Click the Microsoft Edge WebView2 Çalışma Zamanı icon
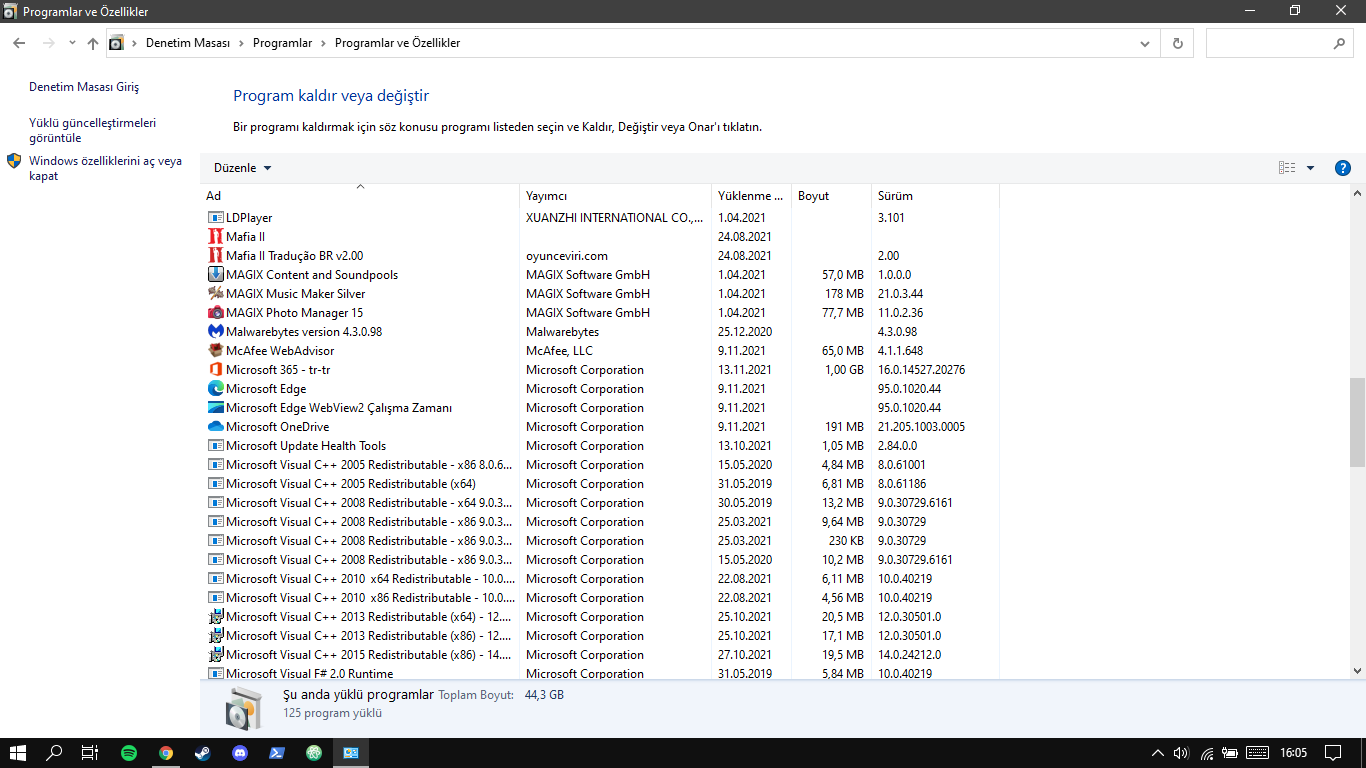Viewport: 1366px width, 768px height. click(x=215, y=407)
